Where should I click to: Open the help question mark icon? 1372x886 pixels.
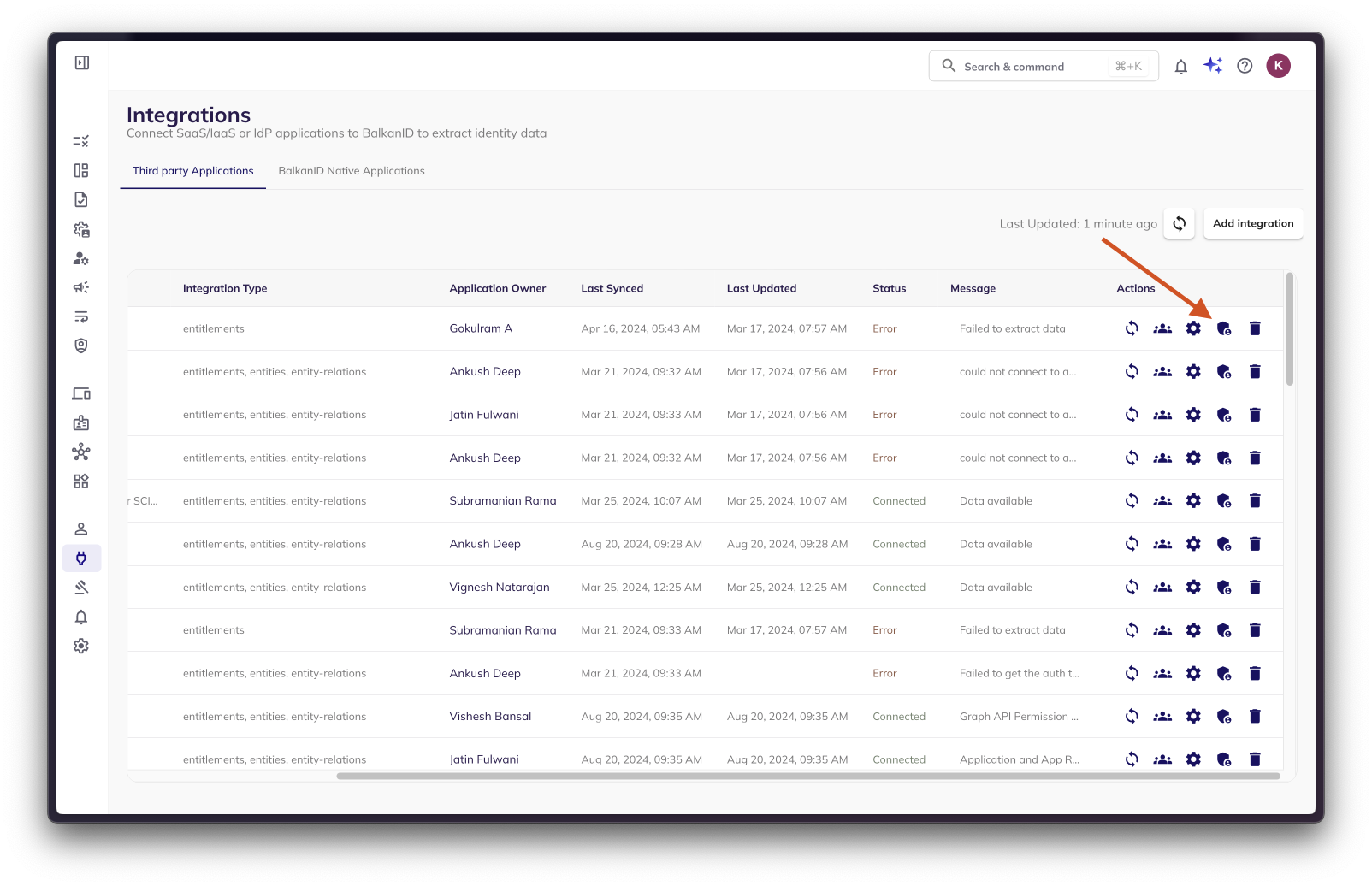1245,66
